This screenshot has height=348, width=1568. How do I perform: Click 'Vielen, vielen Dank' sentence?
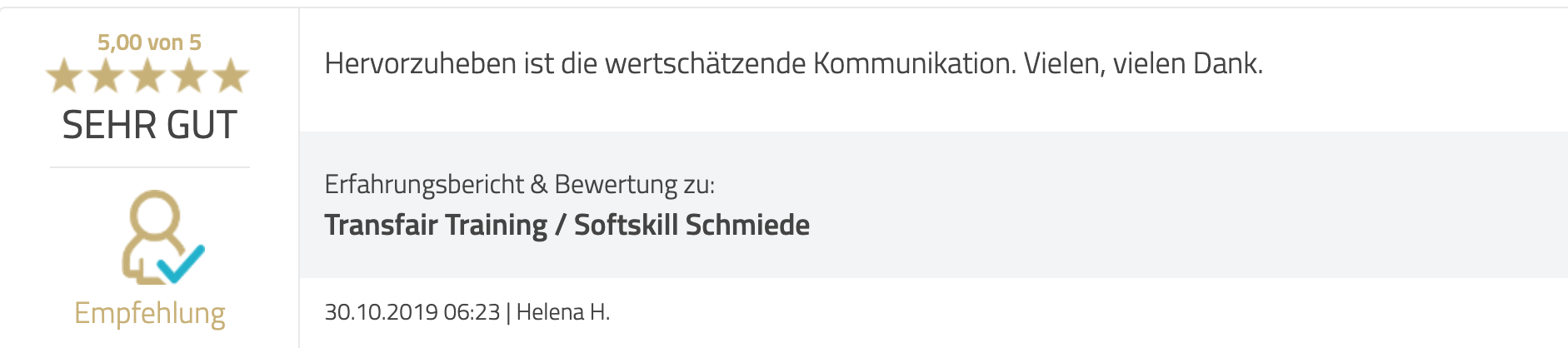[x=1143, y=63]
